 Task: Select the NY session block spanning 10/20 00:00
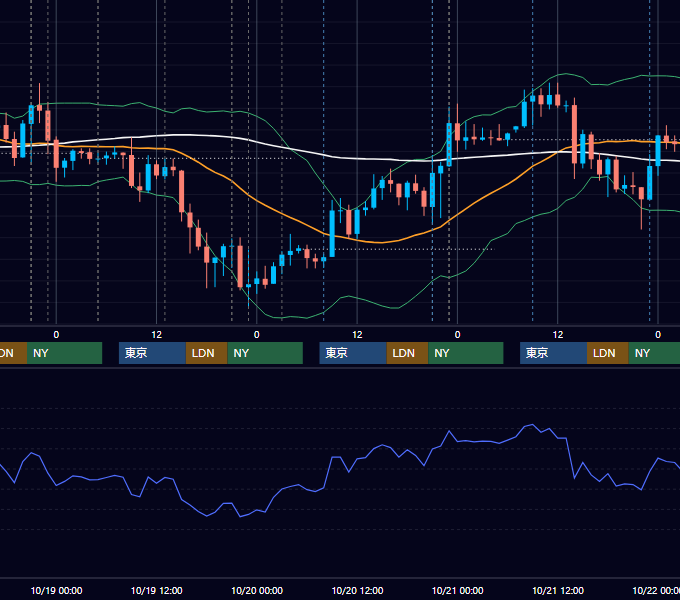click(265, 353)
